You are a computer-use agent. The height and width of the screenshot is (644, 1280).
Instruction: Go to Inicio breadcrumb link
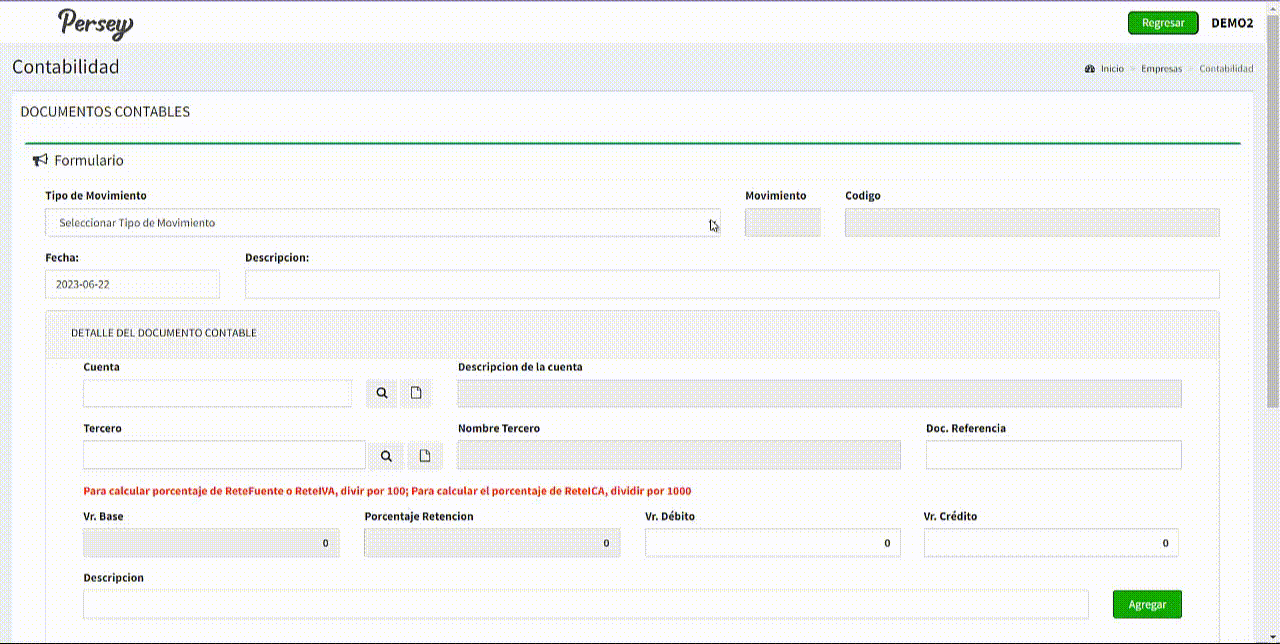[1112, 69]
